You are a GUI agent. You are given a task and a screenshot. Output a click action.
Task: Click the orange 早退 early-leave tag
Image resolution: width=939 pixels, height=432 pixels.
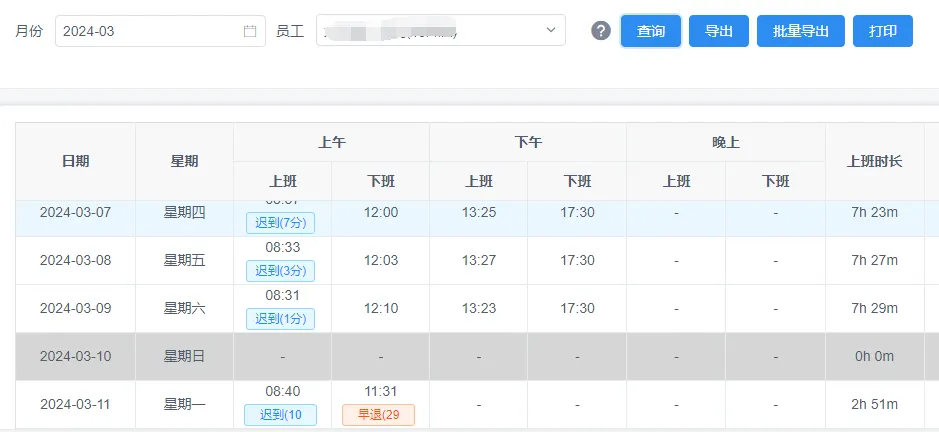pos(378,414)
